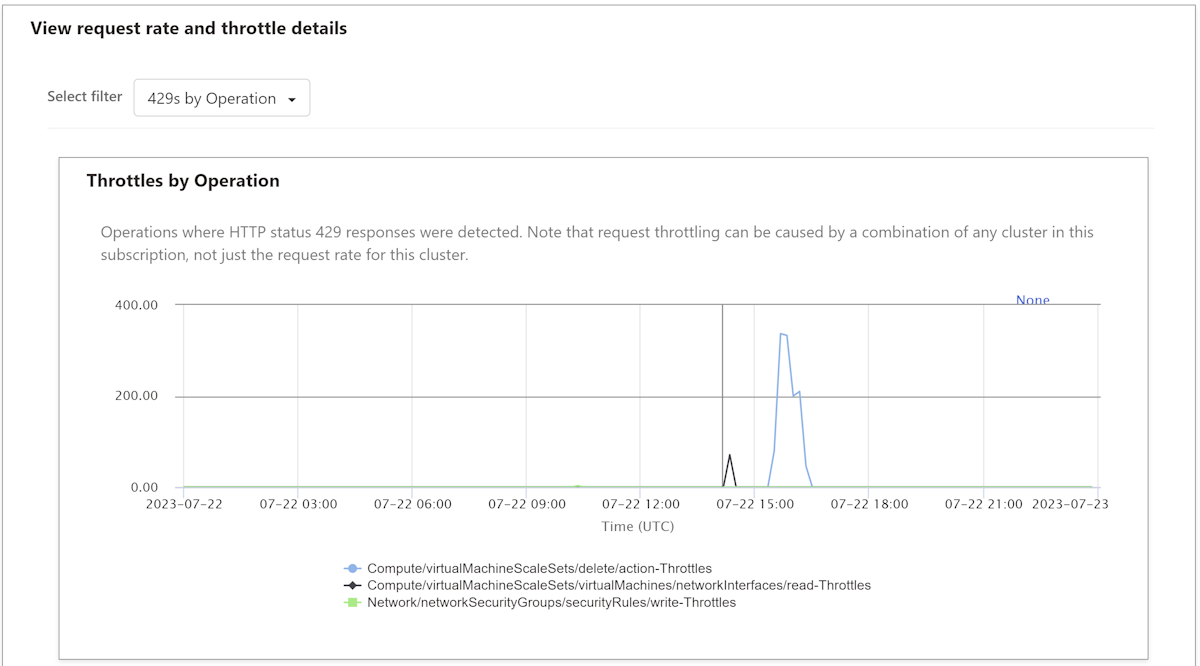The image size is (1200, 666).
Task: Click the blue circle legend marker
Action: (x=351, y=568)
